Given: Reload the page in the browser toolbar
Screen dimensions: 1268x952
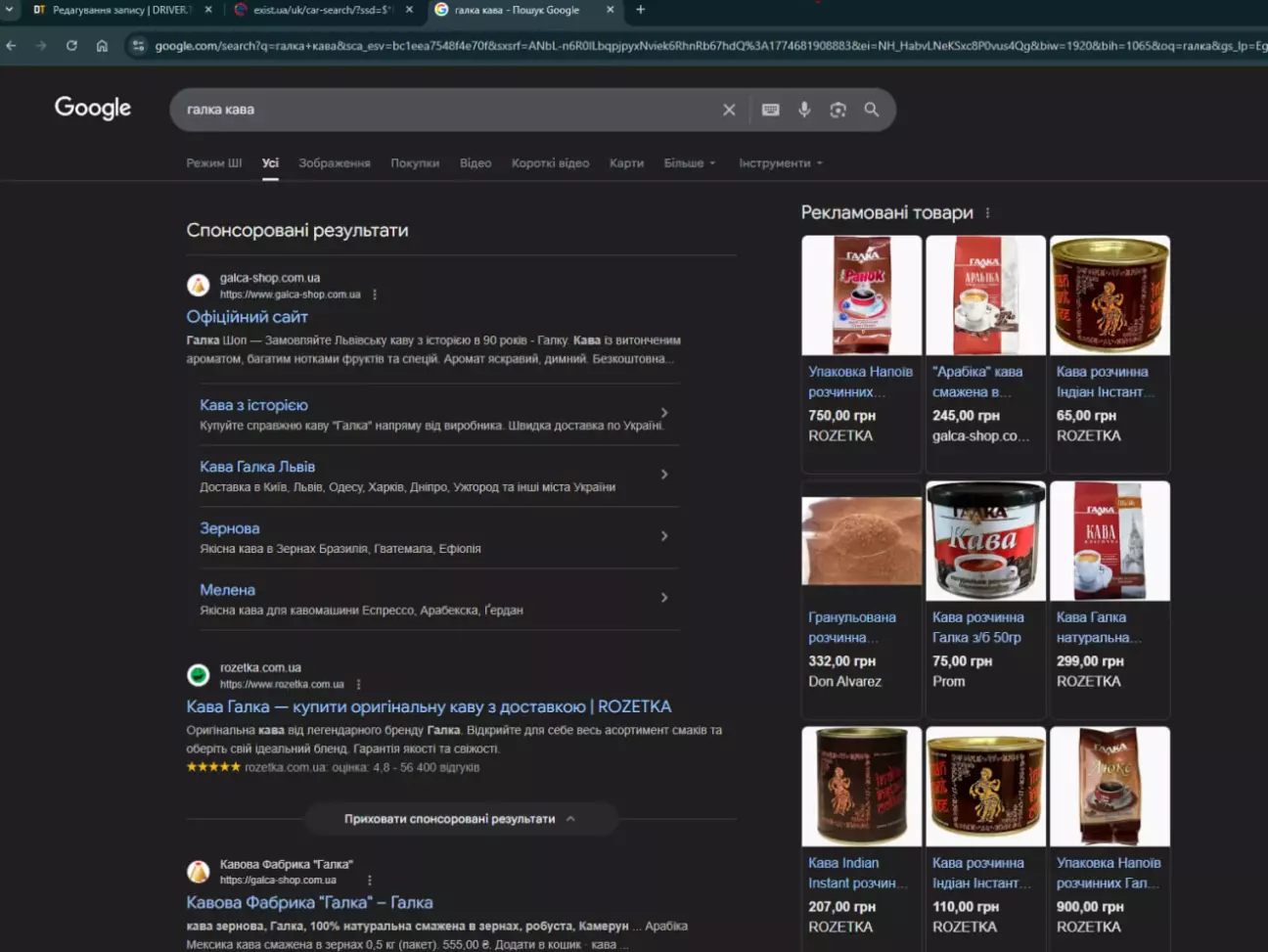Looking at the screenshot, I should coord(71,46).
